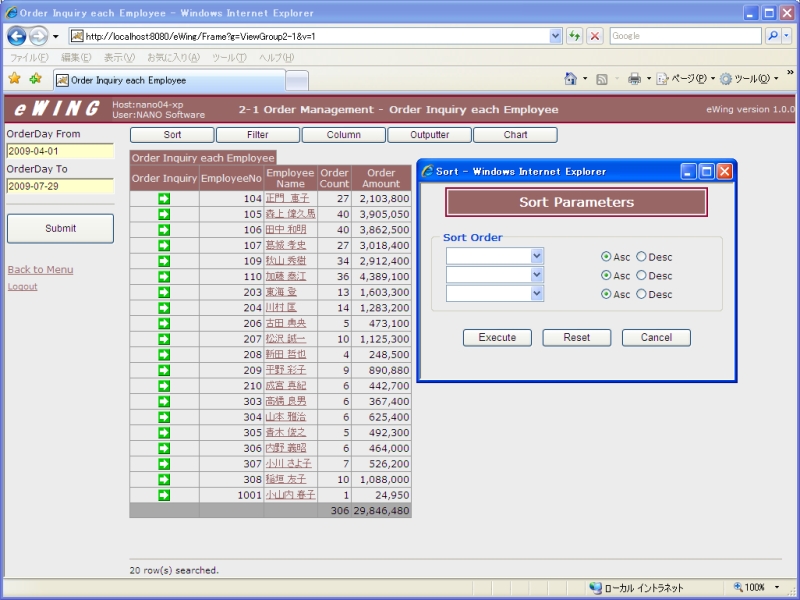The image size is (800, 600).
Task: Click the RSS feeds icon
Action: (x=602, y=79)
